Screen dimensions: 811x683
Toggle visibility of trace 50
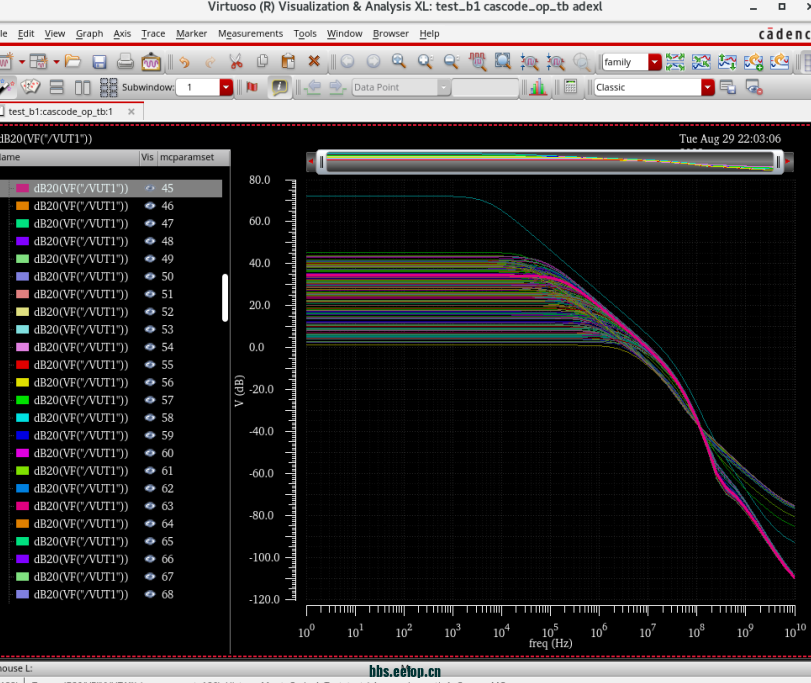pyautogui.click(x=150, y=276)
